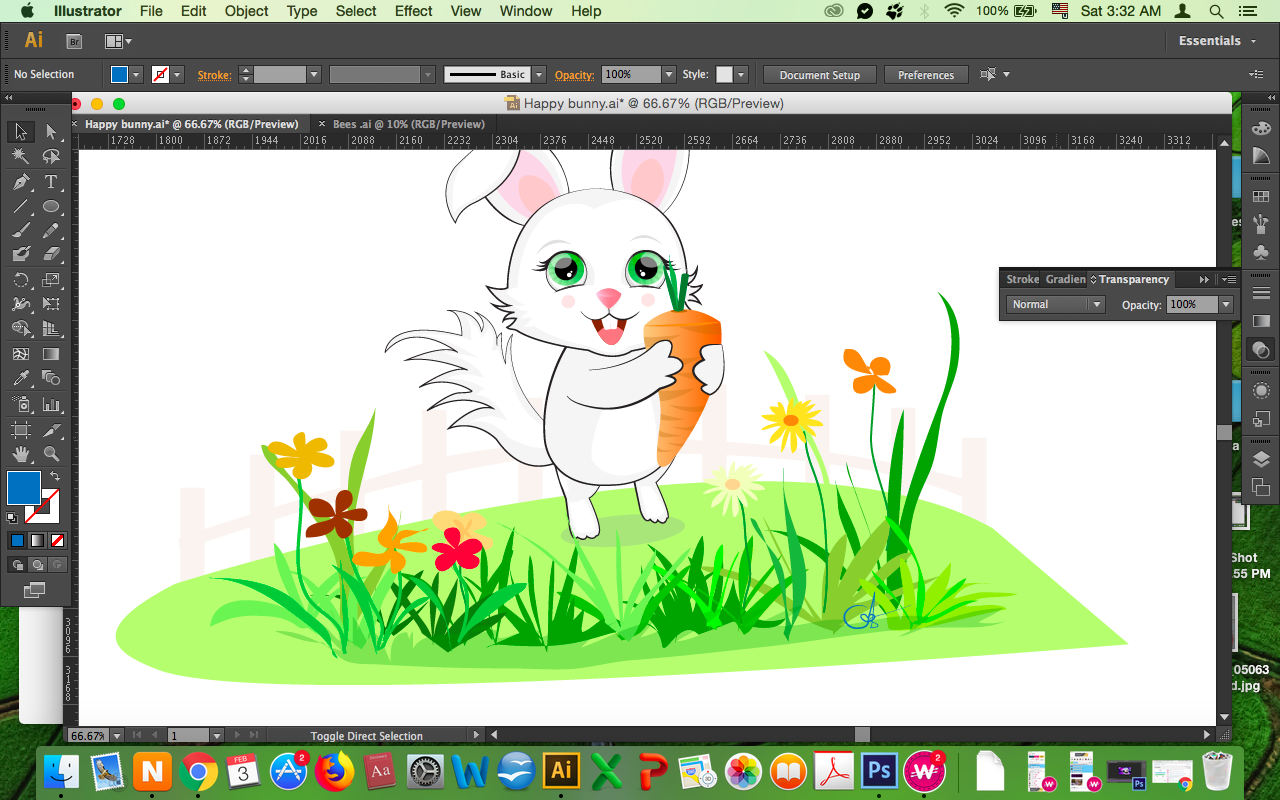Select the Scale tool
This screenshot has height=800, width=1280.
pos(51,280)
